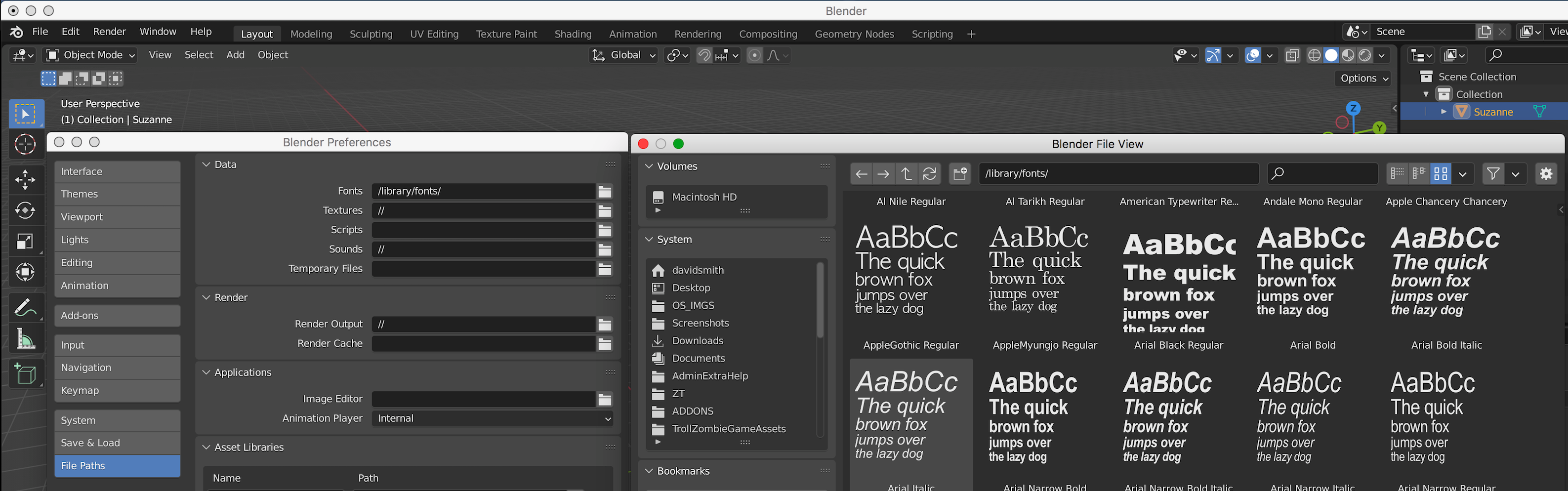Enable solid viewport shading
This screenshot has height=491, width=1568.
tap(1331, 55)
